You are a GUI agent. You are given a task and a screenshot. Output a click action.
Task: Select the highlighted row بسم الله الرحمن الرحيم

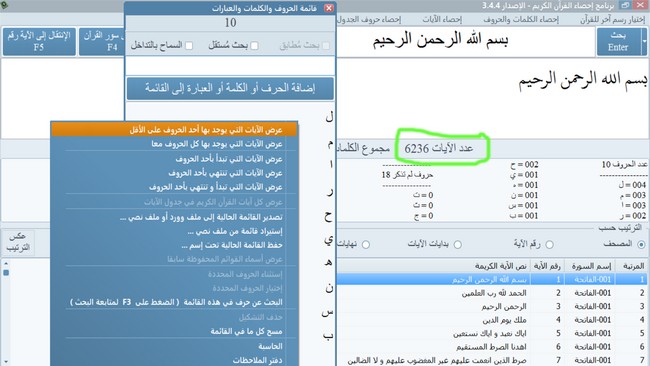coord(493,279)
